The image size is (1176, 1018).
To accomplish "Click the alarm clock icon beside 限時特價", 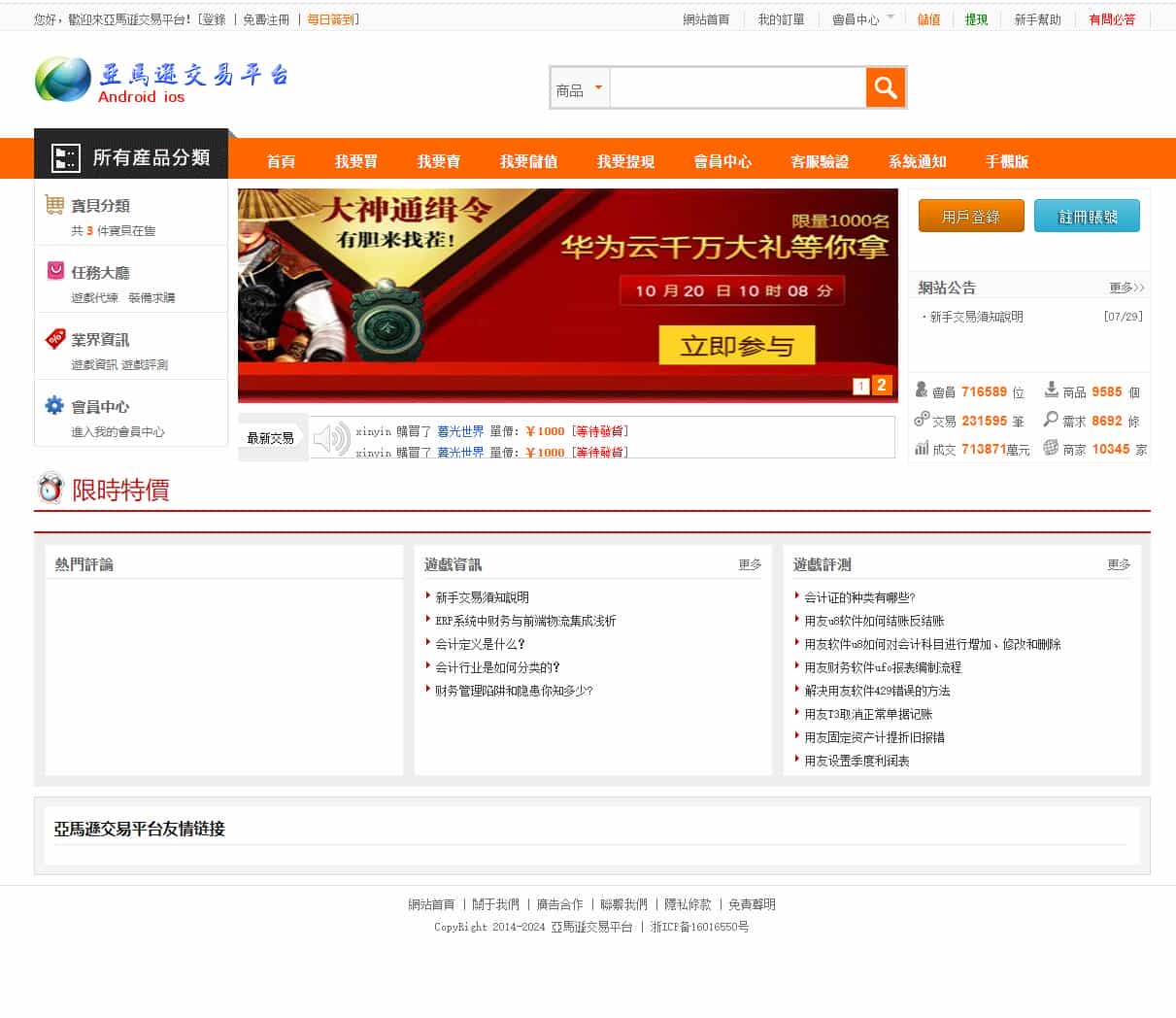I will coord(50,488).
